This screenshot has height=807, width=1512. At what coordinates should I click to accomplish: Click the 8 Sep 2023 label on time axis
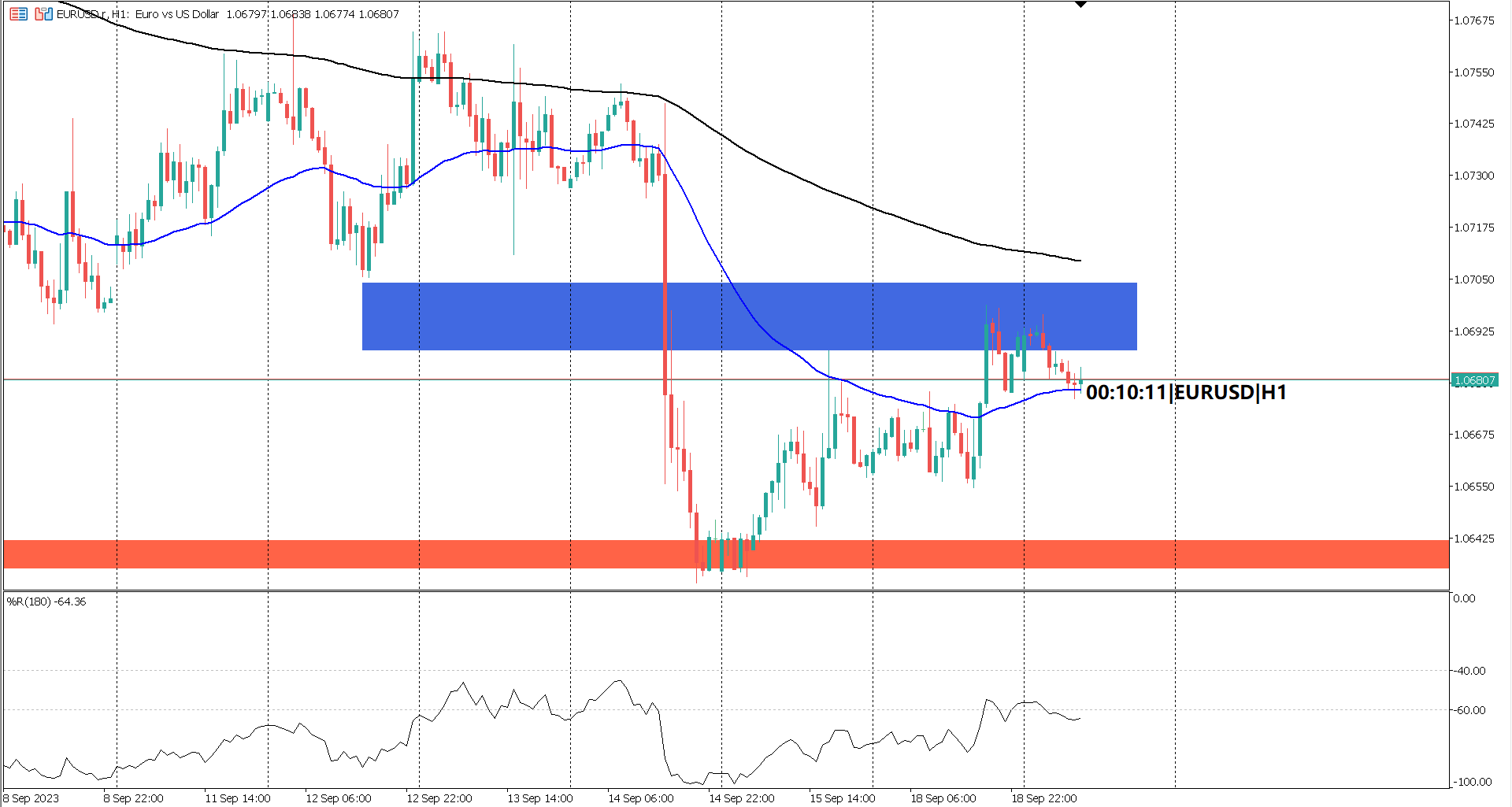pos(31,798)
